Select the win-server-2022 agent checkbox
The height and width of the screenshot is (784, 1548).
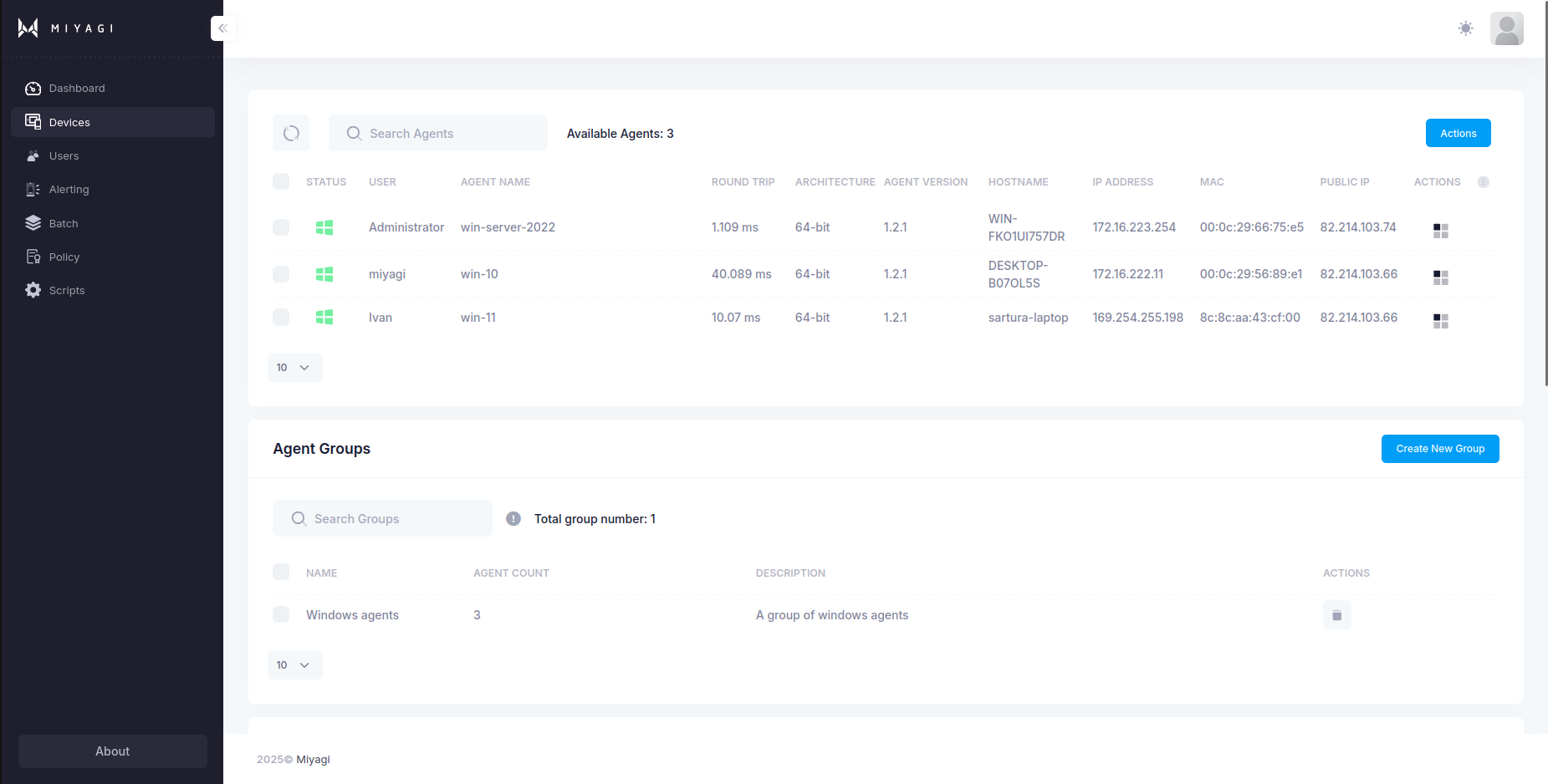point(281,227)
